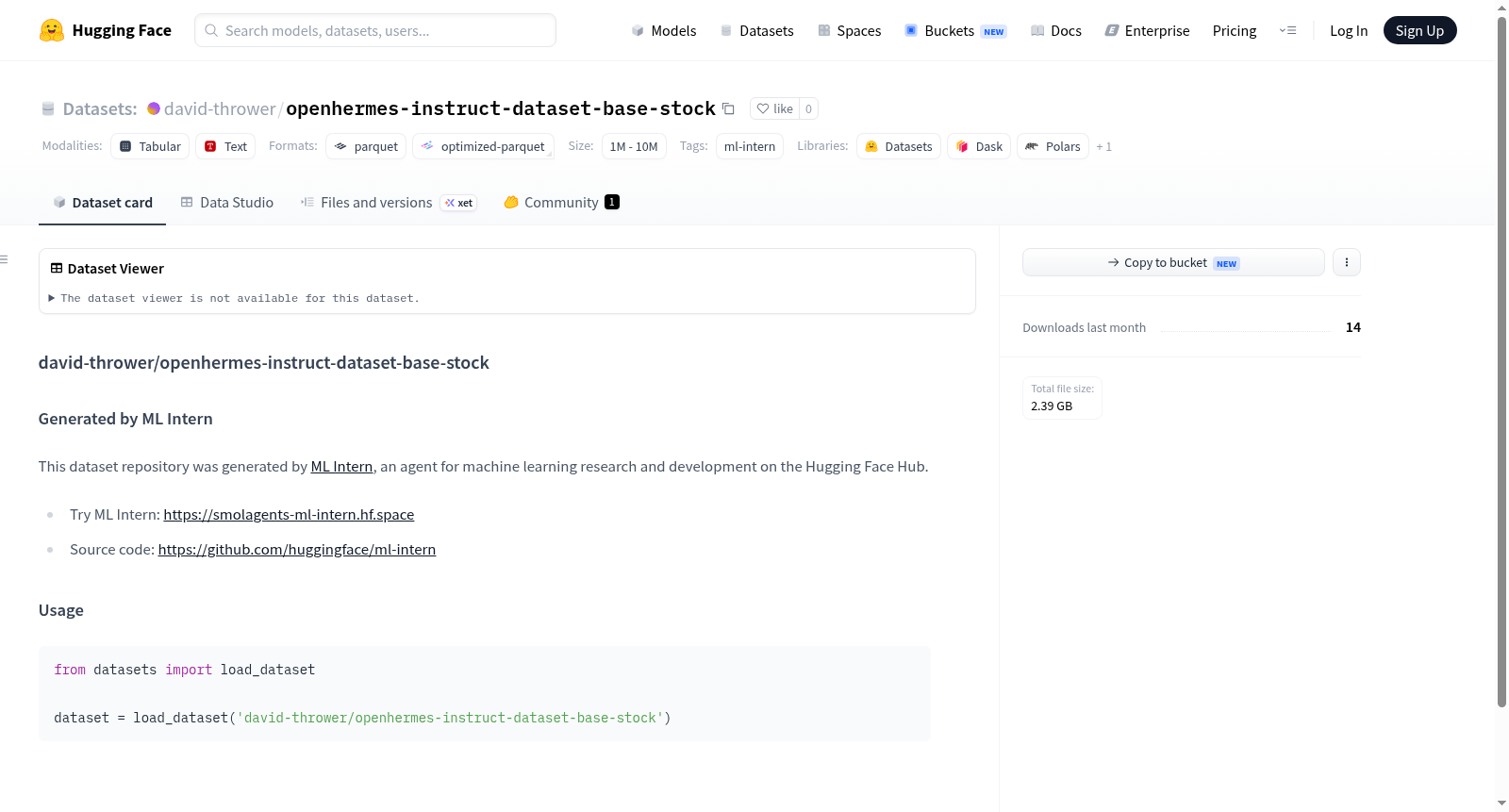Filter by Text modality tag

point(225,146)
